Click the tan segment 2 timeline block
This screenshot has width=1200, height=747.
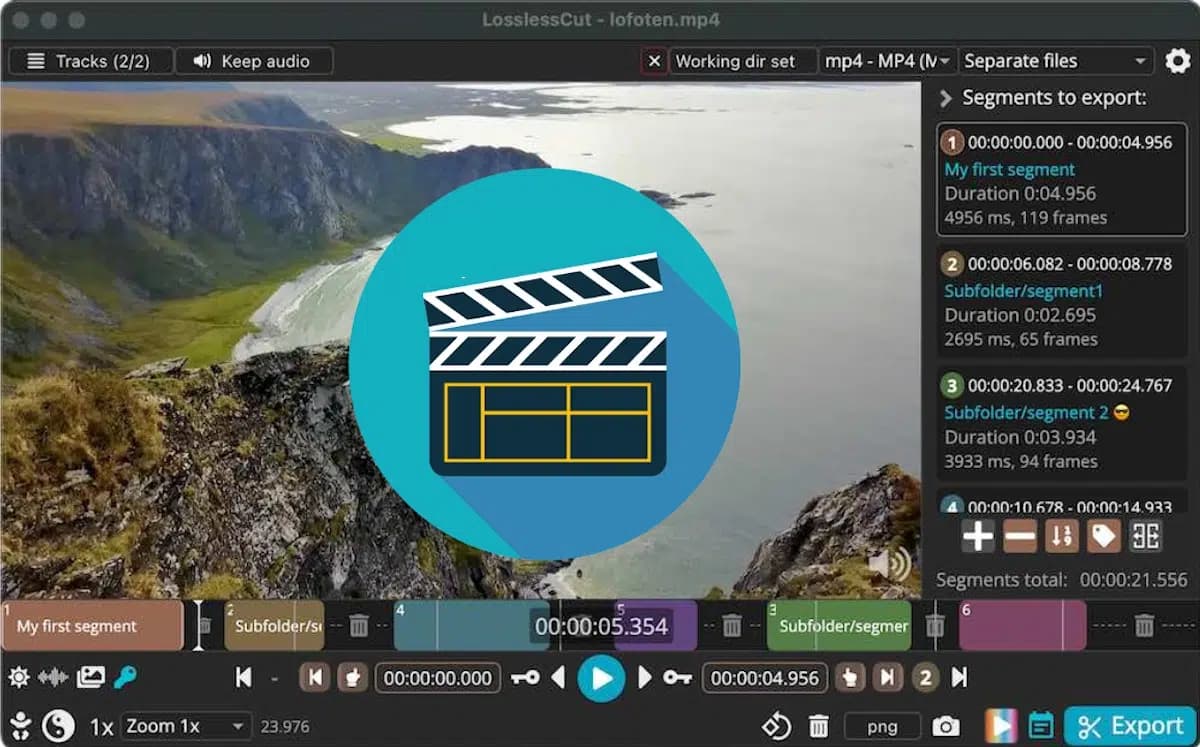point(274,626)
